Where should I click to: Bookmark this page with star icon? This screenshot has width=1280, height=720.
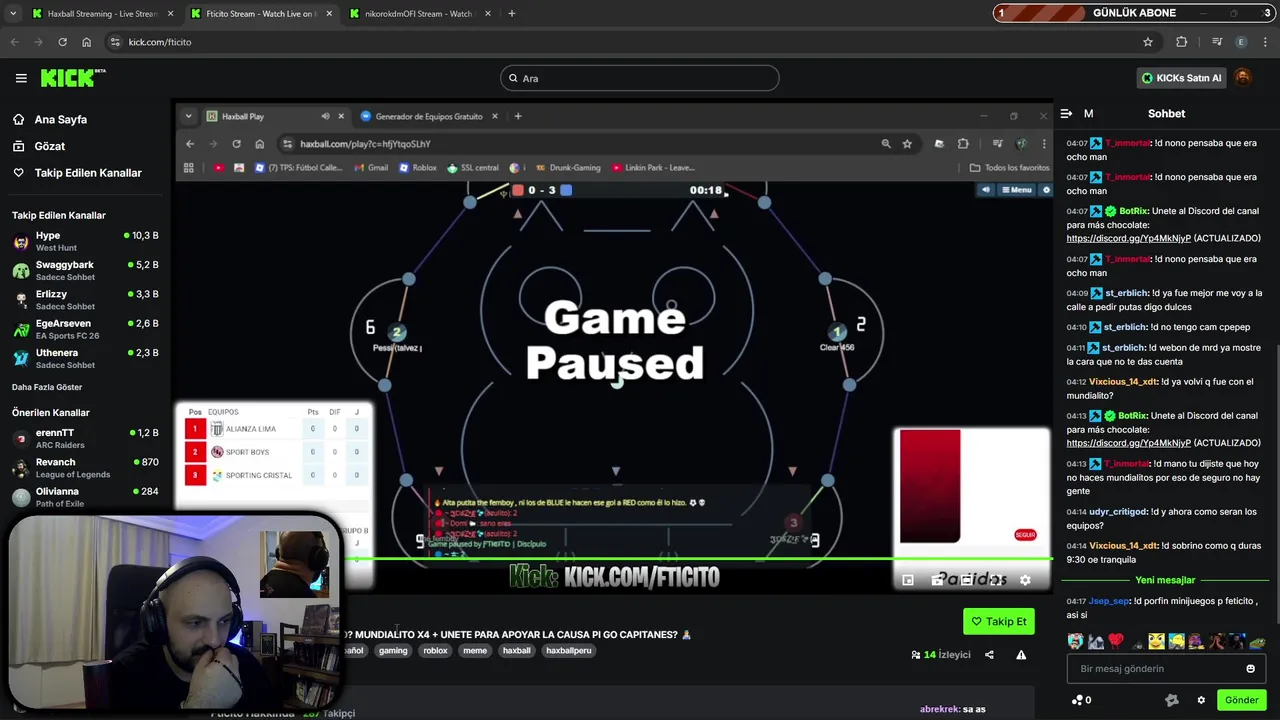tap(1148, 42)
